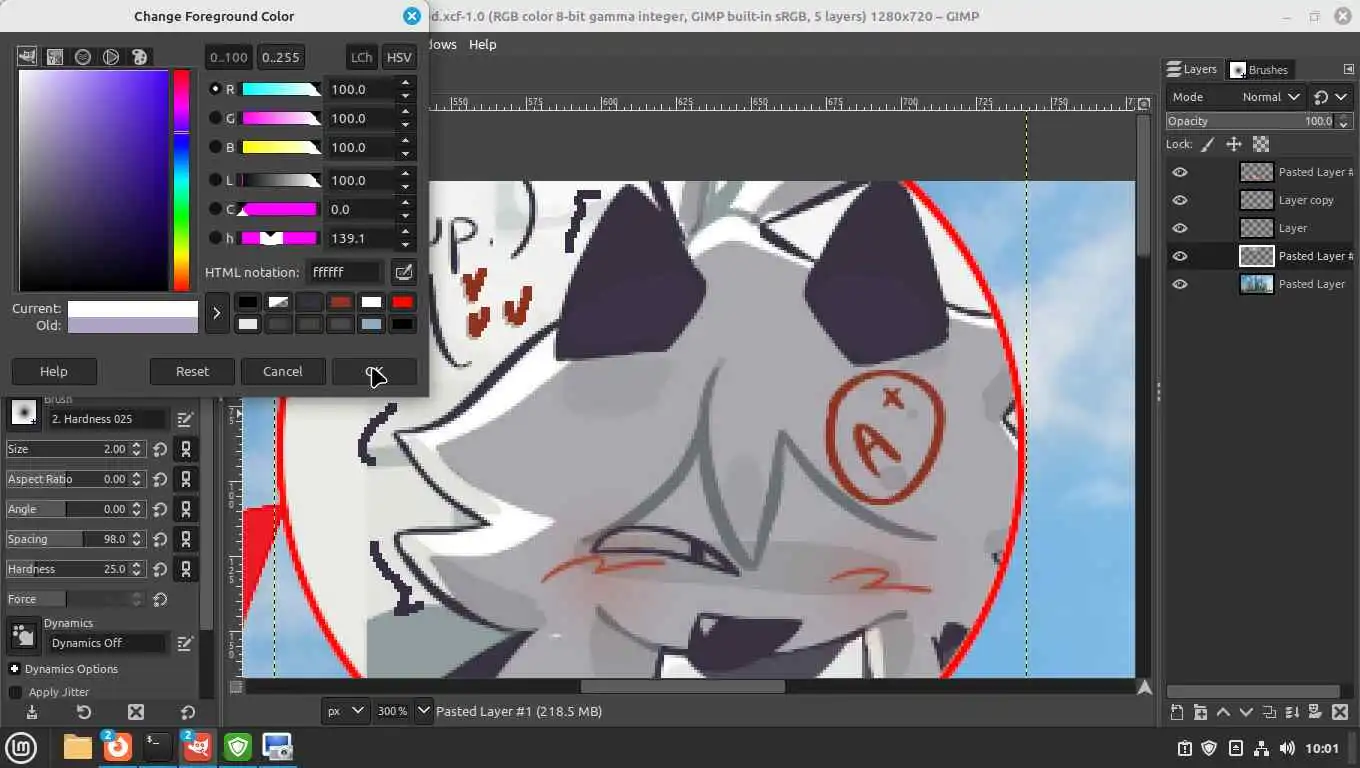
Task: Open the dynamics editor icon beside Dynamics Off
Action: (x=185, y=643)
